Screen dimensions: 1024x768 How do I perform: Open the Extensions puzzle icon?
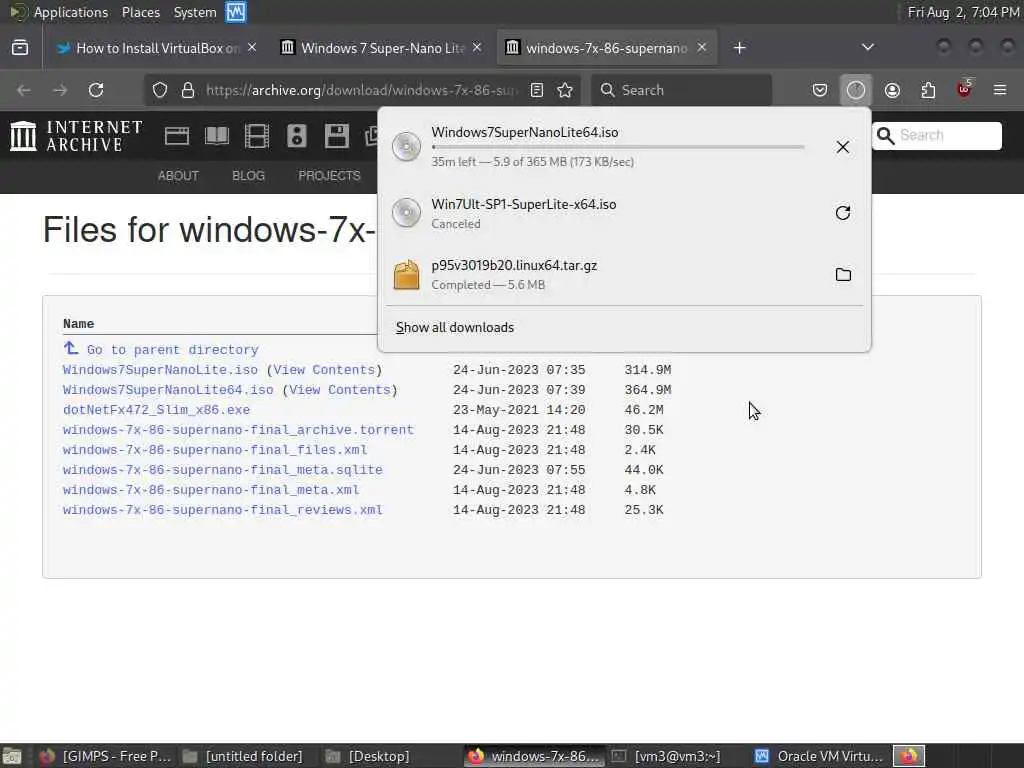pyautogui.click(x=928, y=90)
